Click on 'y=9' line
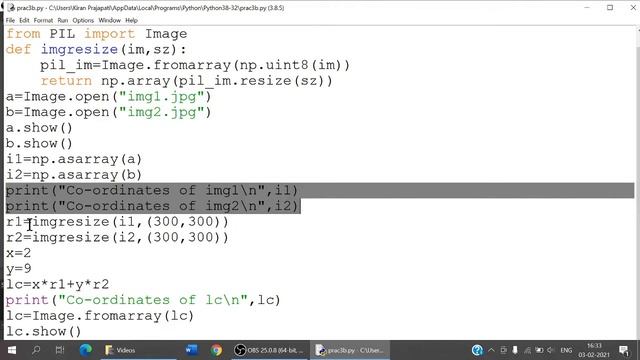 pyautogui.click(x=18, y=269)
